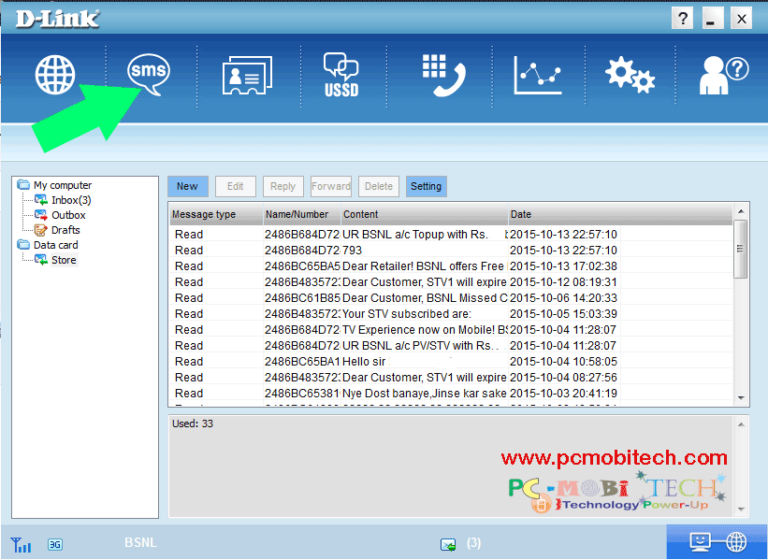
Task: Select 'Dear Retailer! BSNL offers Free' message
Action: (x=451, y=266)
